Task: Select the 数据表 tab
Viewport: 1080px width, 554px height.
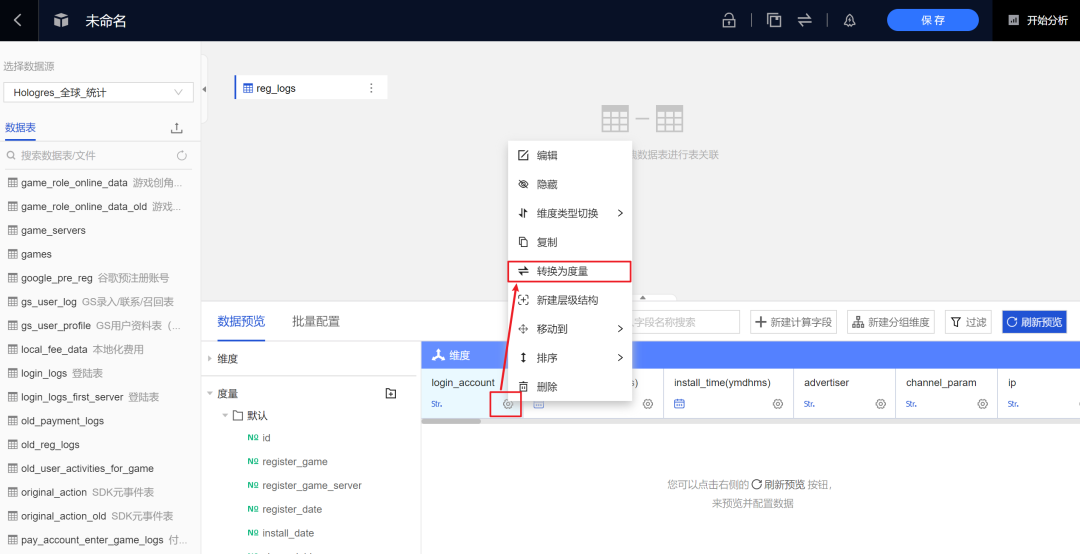Action: coord(21,127)
